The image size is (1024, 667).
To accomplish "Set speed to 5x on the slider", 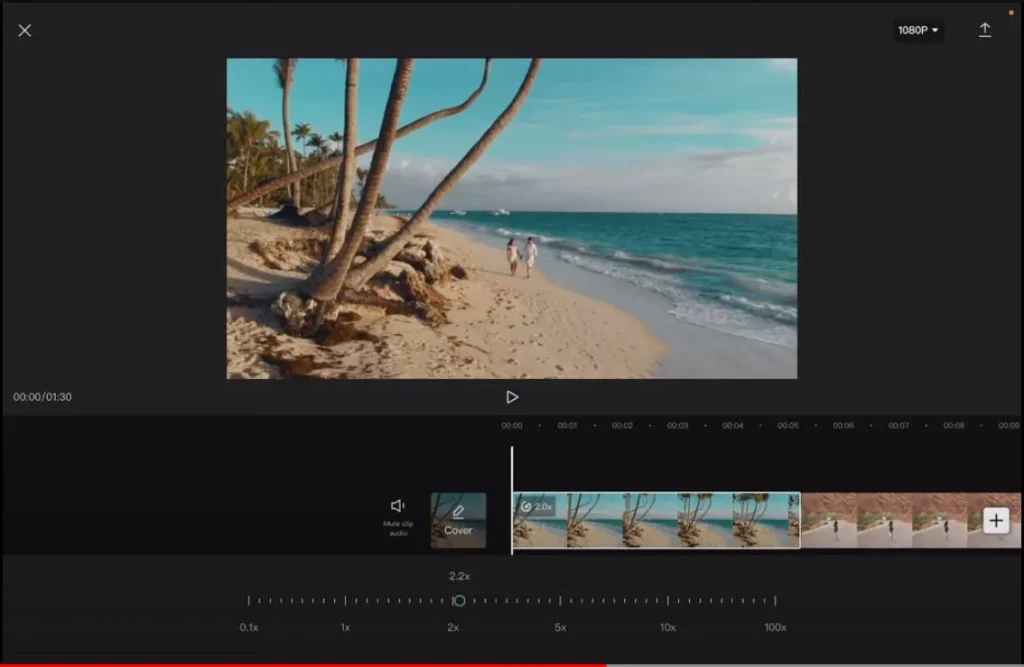I will (x=560, y=601).
